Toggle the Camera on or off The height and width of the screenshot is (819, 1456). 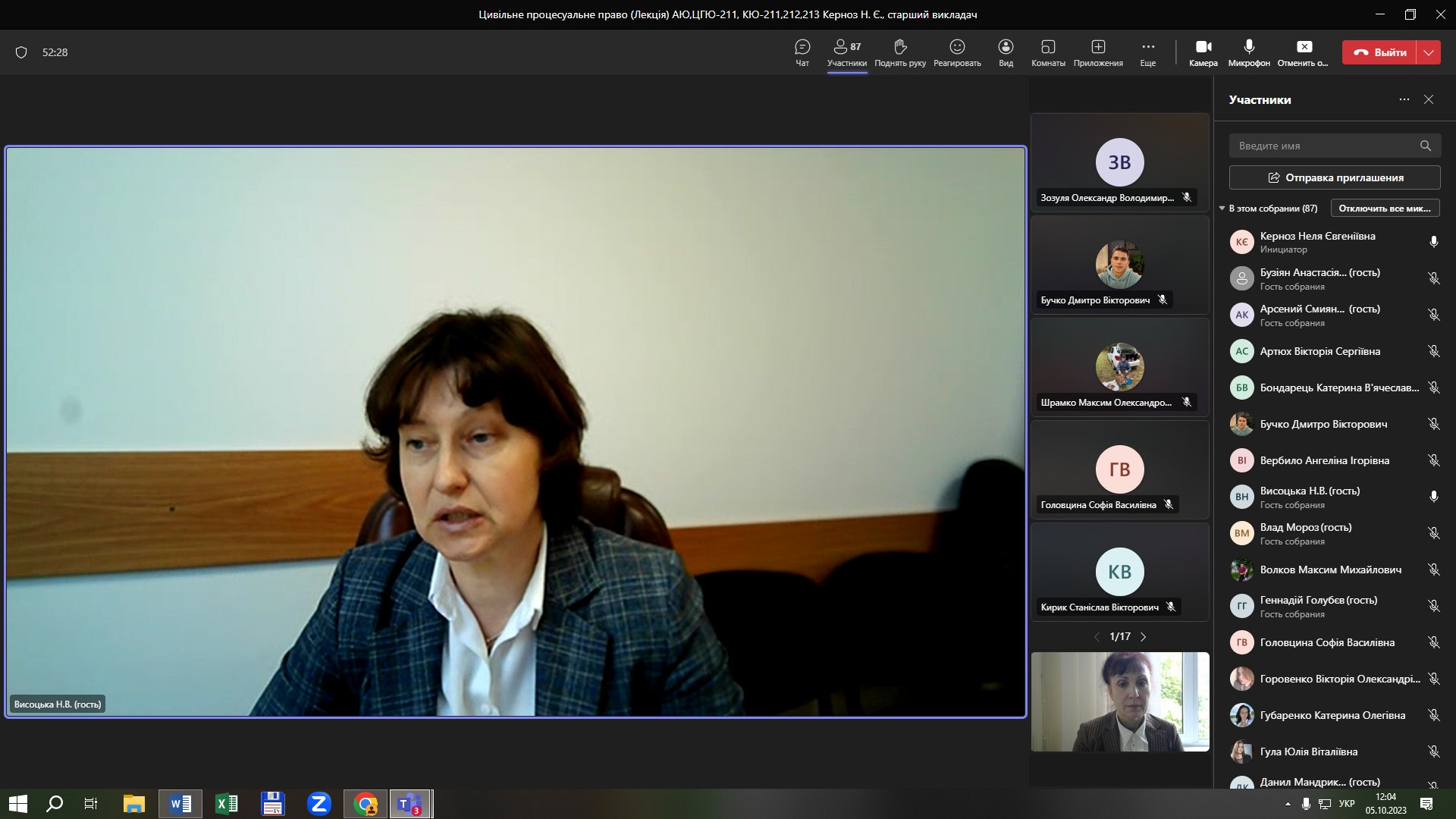click(1203, 52)
